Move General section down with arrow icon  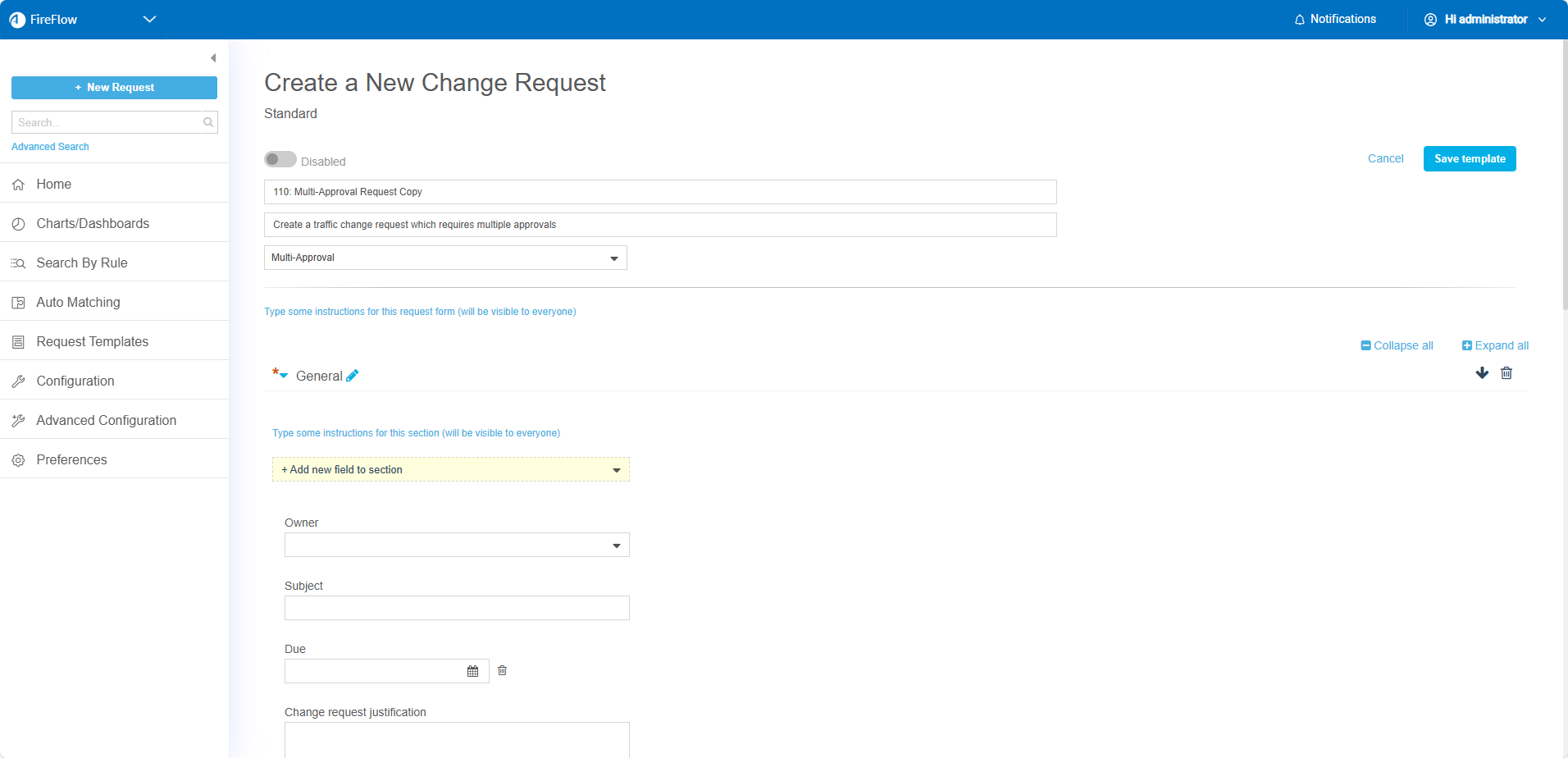tap(1482, 373)
